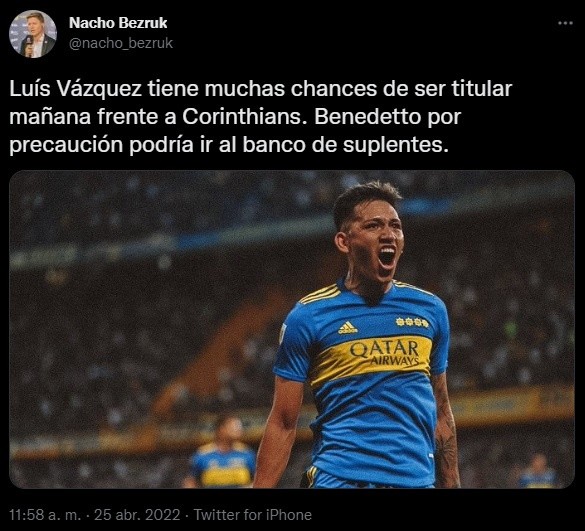The image size is (585, 531).
Task: Open the Boca player photo
Action: click(x=292, y=329)
